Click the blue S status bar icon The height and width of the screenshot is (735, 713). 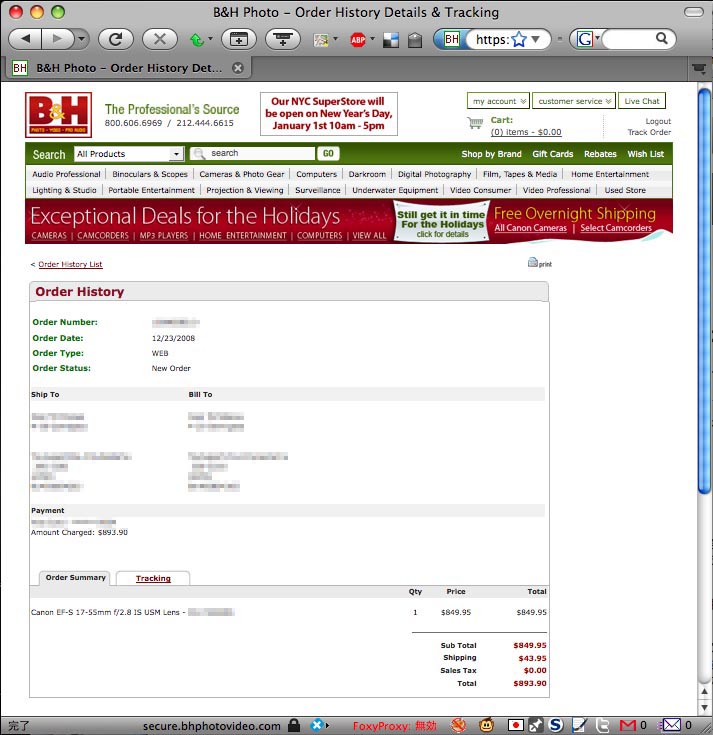tap(555, 725)
